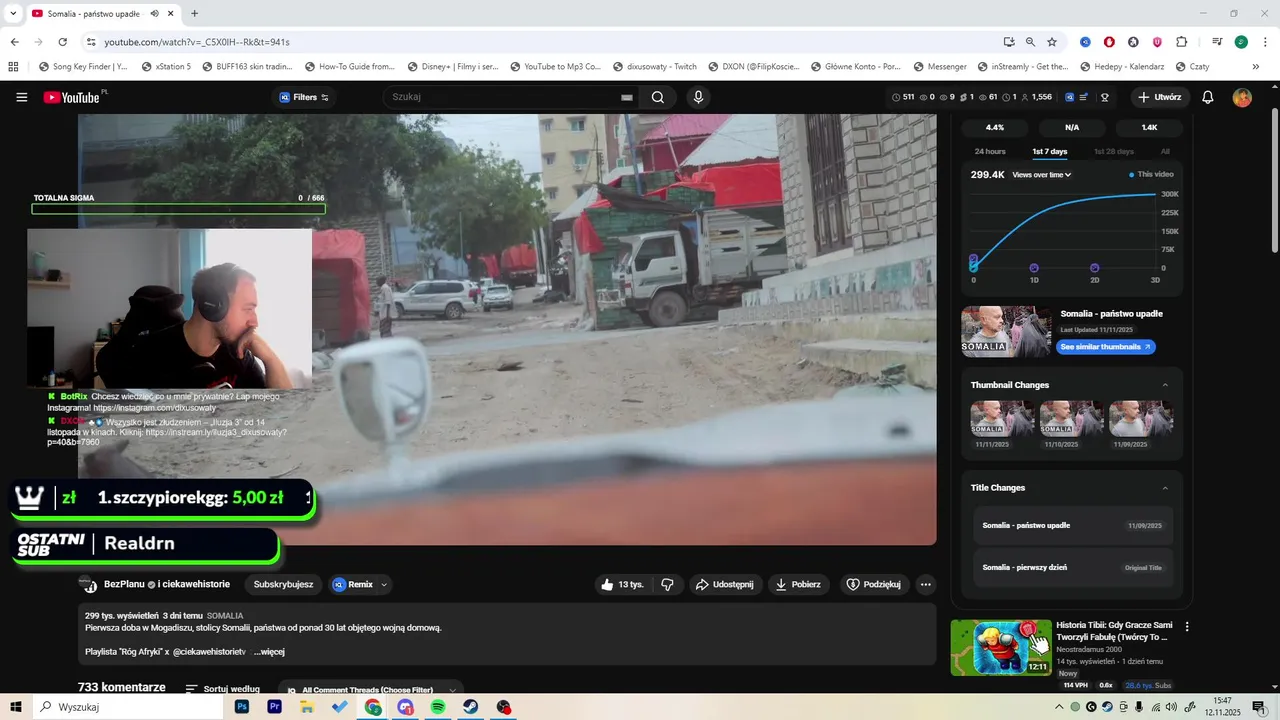1280x720 pixels.
Task: Open the Chrome three-dot menu
Action: tap(1264, 42)
